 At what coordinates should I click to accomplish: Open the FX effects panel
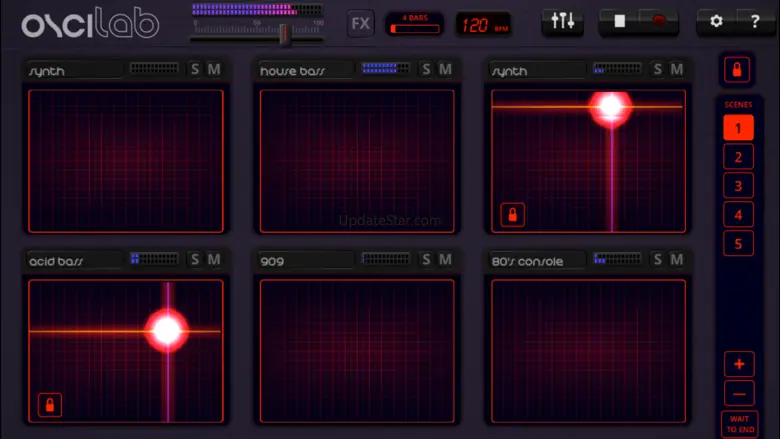coord(360,23)
